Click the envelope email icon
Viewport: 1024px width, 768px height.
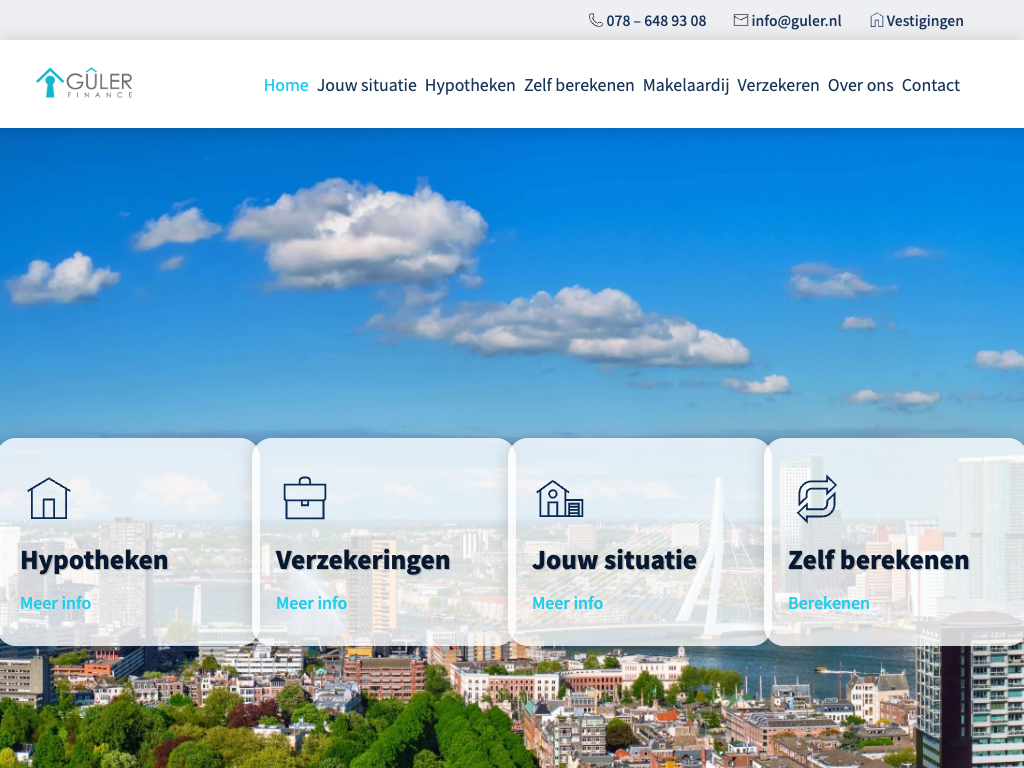pos(740,20)
